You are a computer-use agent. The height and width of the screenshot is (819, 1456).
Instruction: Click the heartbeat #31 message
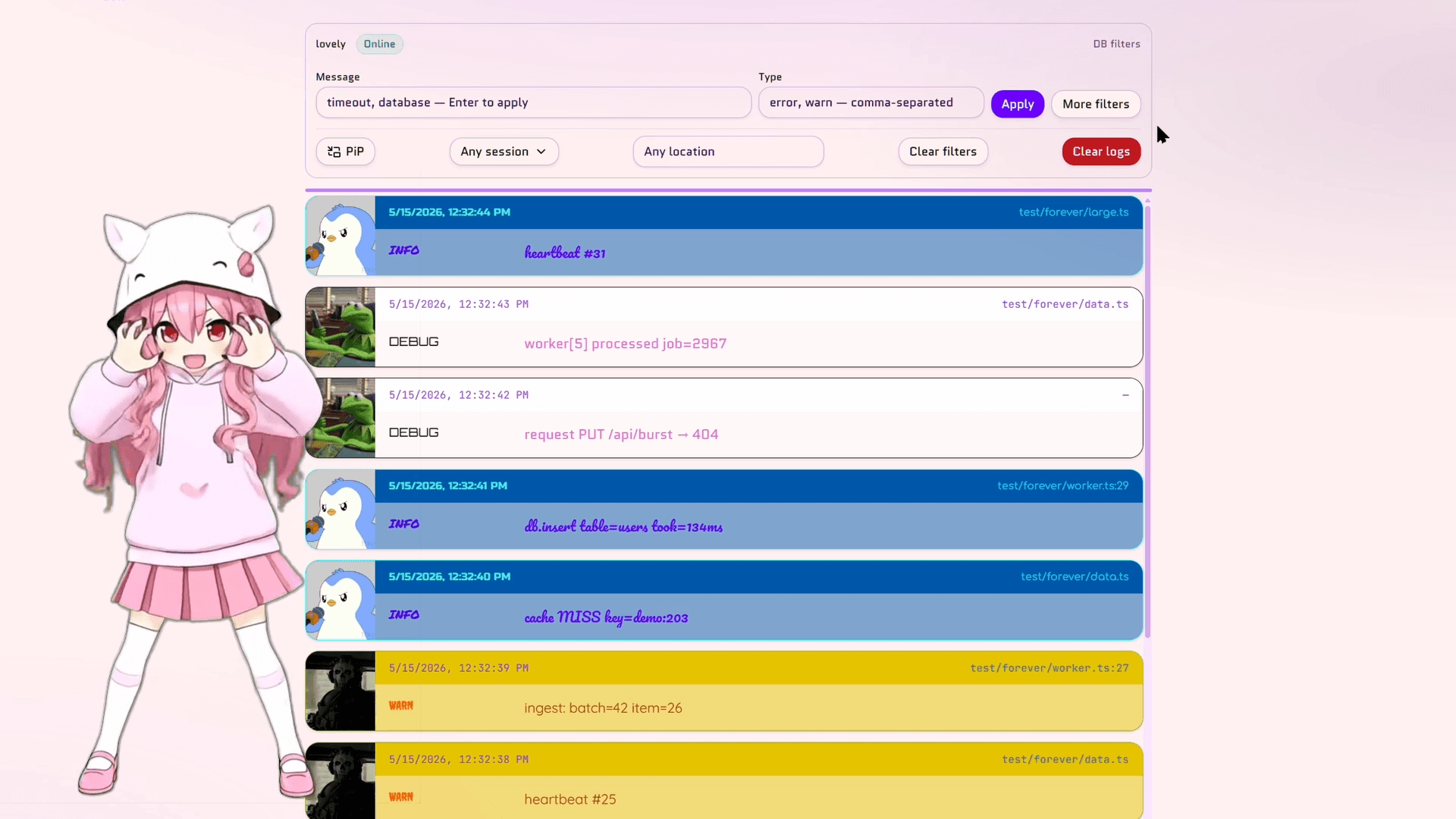[x=565, y=253]
